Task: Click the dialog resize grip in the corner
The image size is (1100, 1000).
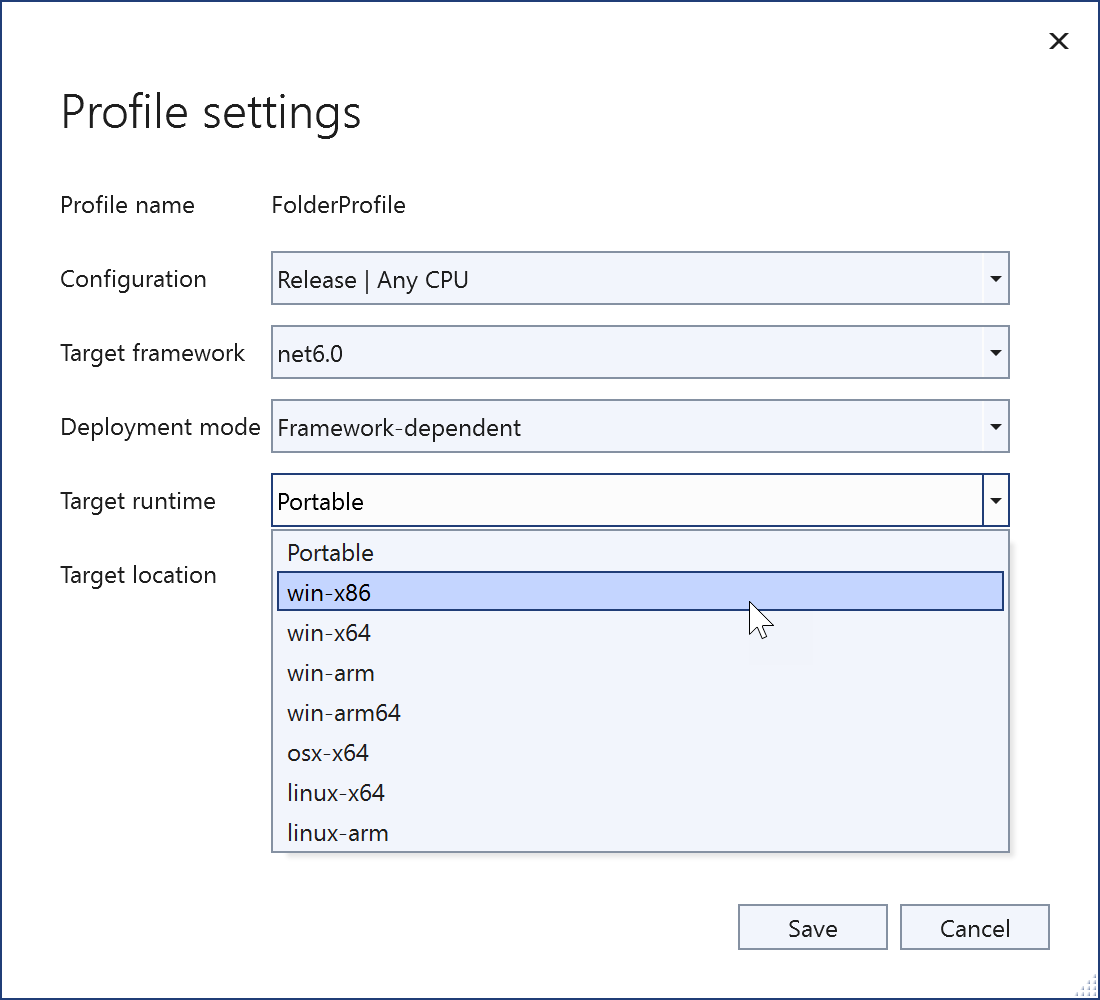Action: [x=1086, y=987]
